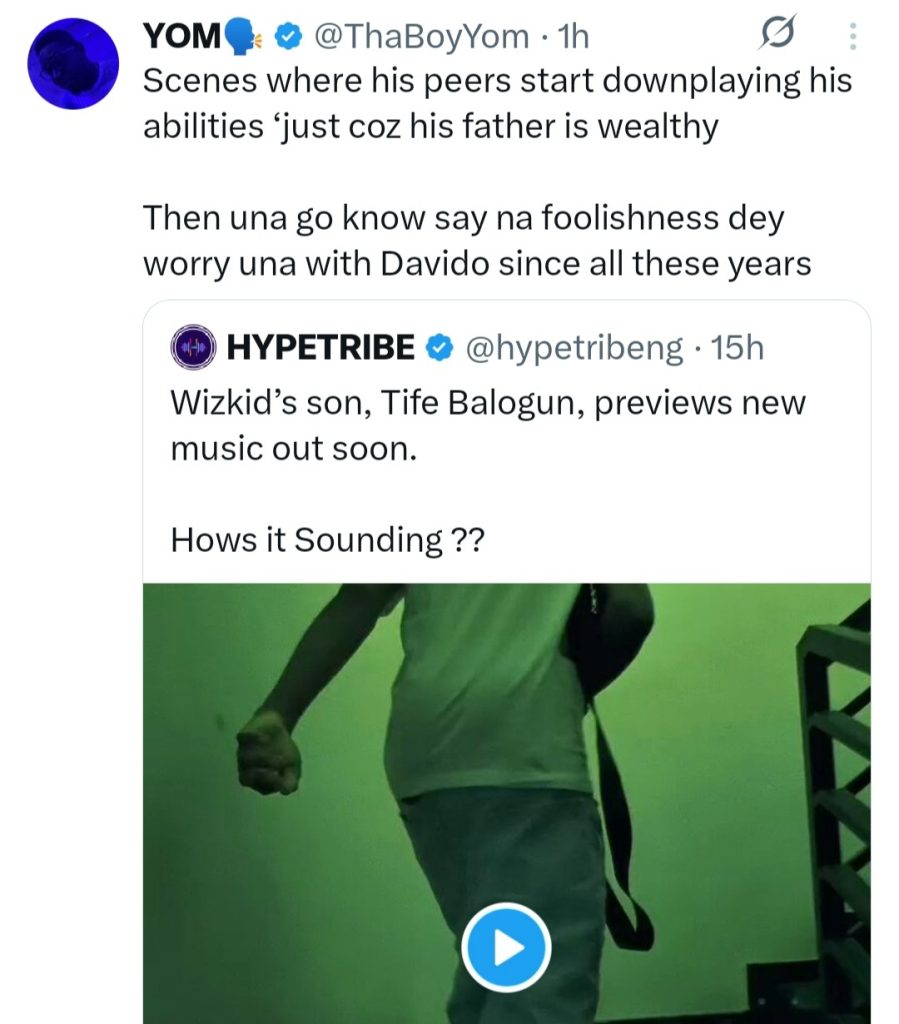Open the HYPETRIBE display name

coord(320,348)
